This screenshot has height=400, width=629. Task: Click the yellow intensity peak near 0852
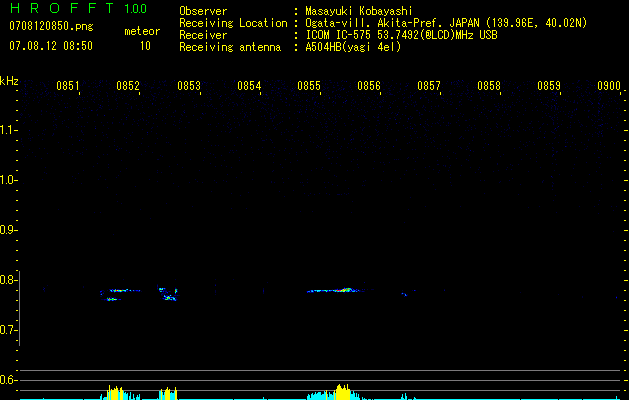coord(115,393)
